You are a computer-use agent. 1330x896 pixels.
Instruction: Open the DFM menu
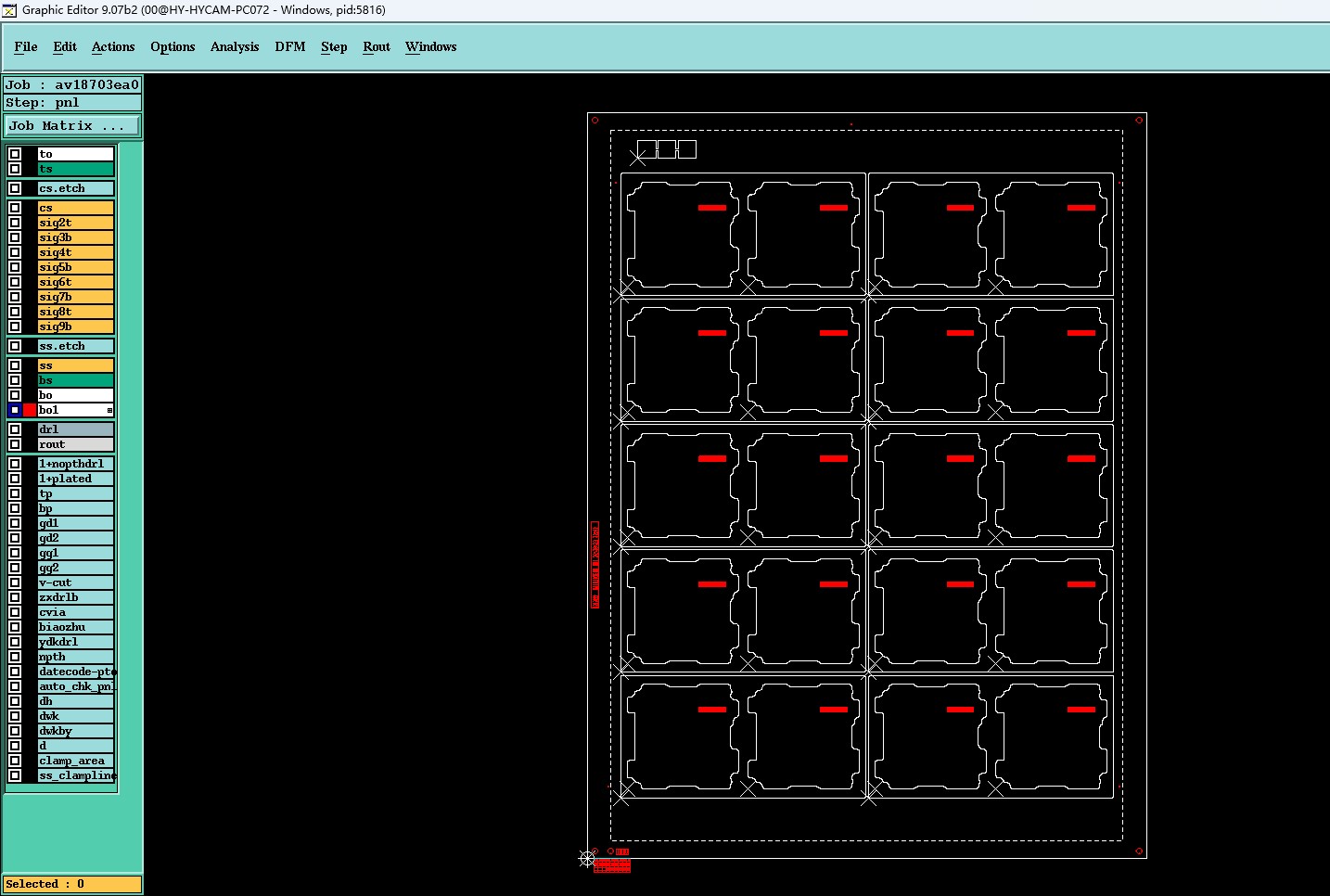point(290,47)
